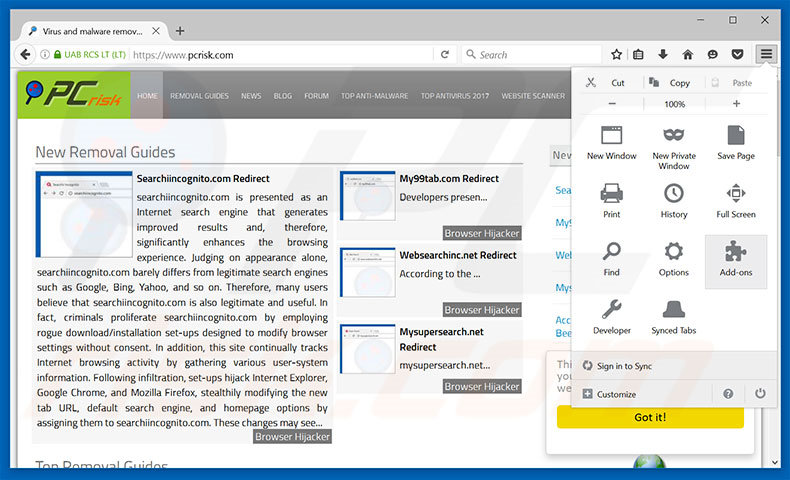This screenshot has height=480, width=790.
Task: Click the Mysupersearch article thumbnail
Action: [x=368, y=349]
